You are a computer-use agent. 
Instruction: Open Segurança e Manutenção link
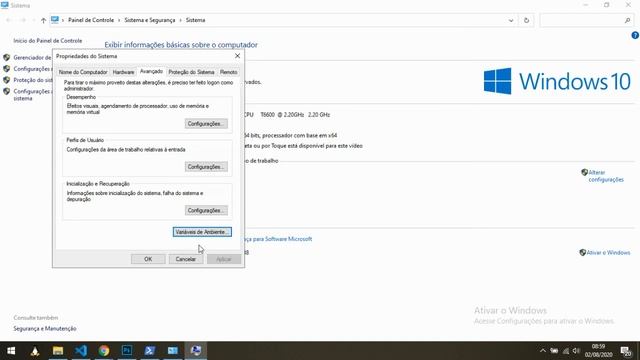(x=45, y=329)
